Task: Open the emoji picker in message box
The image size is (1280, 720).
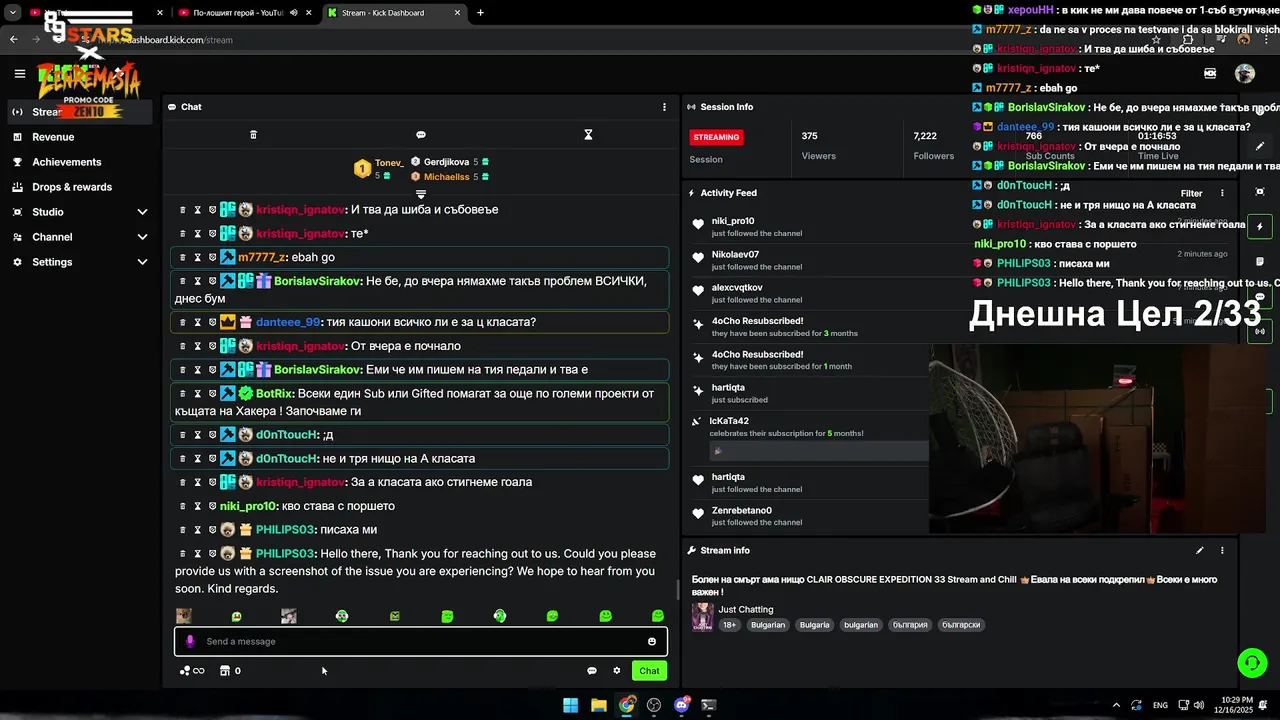Action: pos(652,641)
